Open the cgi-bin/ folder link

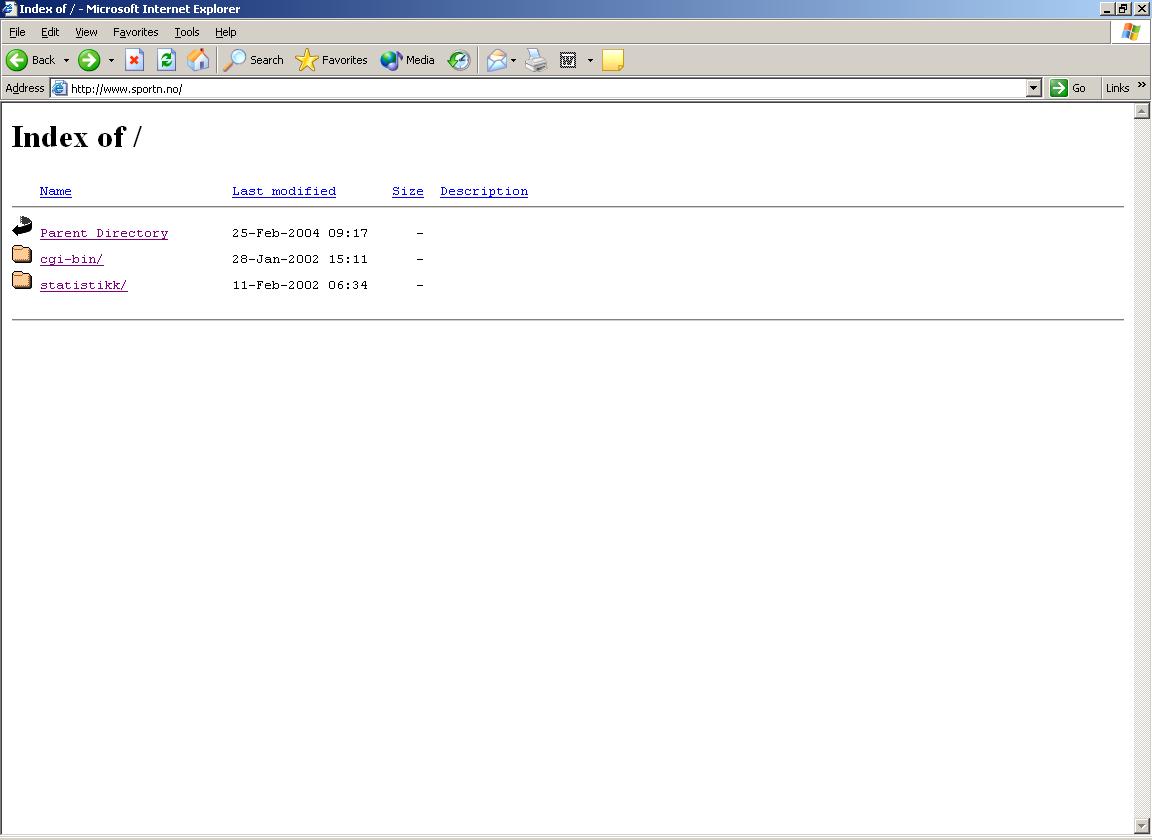(72, 259)
